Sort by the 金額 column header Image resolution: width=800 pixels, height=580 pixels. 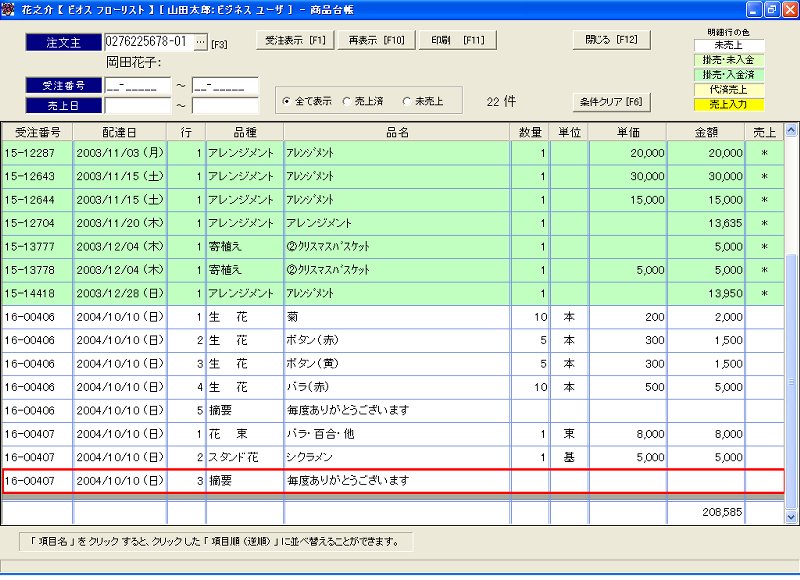[706, 132]
